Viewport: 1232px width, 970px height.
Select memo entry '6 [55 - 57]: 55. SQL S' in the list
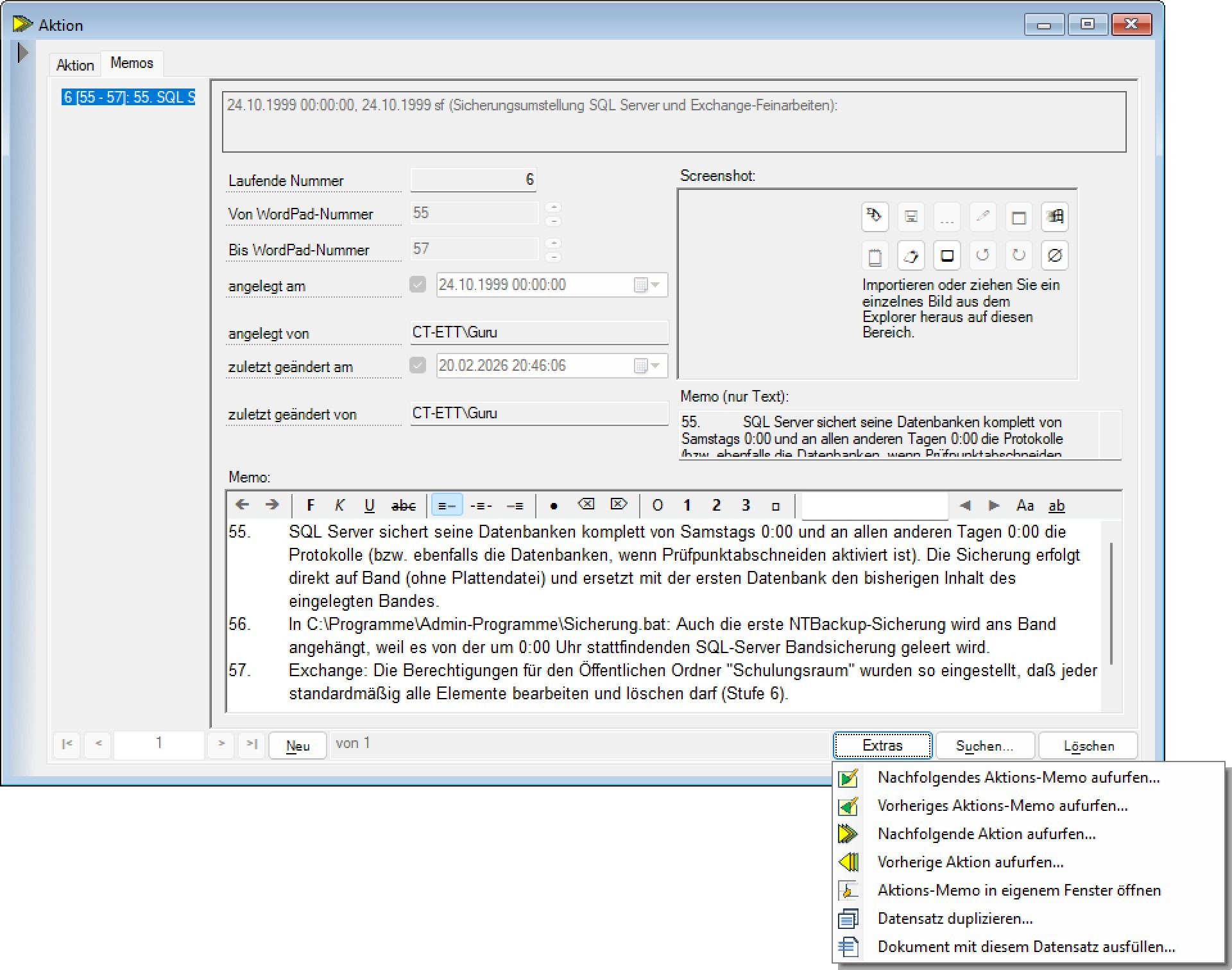[128, 97]
